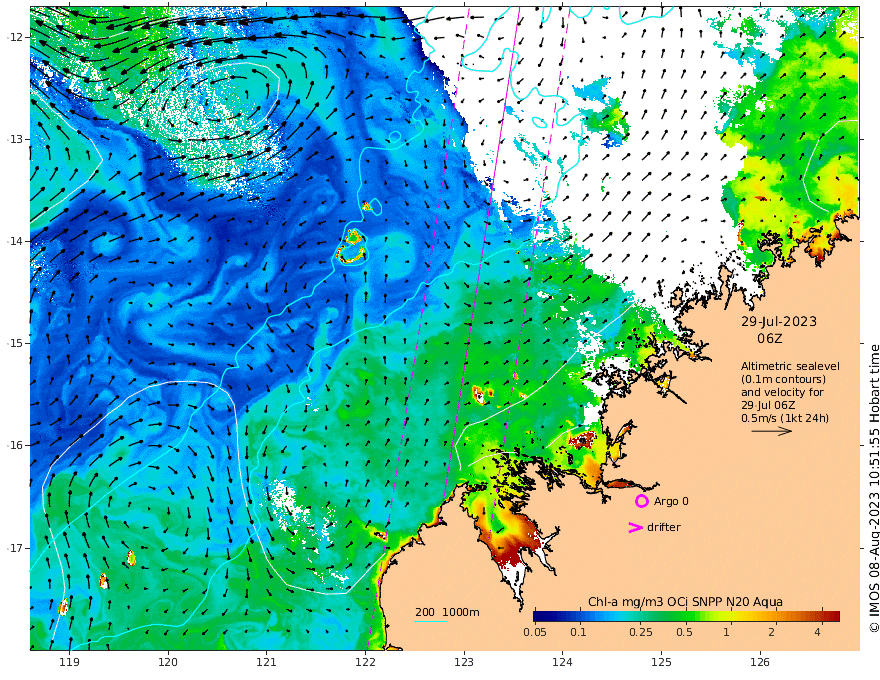Click the latitude axis label '-12'
This screenshot has height=680, width=880.
click(15, 37)
